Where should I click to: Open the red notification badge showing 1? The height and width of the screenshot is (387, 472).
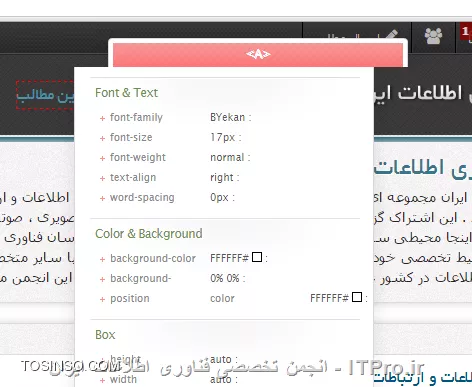click(x=466, y=32)
